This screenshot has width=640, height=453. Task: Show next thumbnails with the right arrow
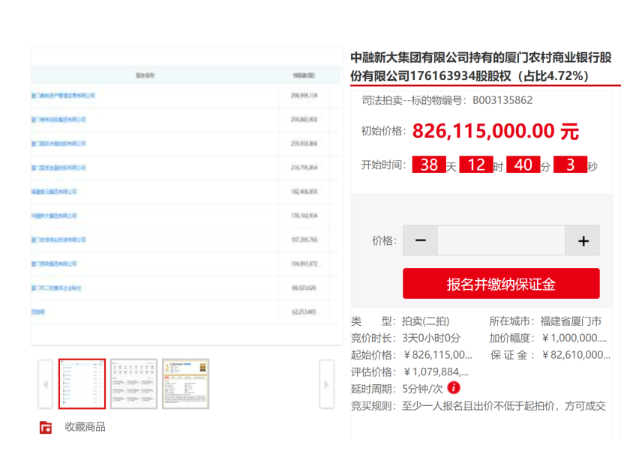[x=327, y=384]
